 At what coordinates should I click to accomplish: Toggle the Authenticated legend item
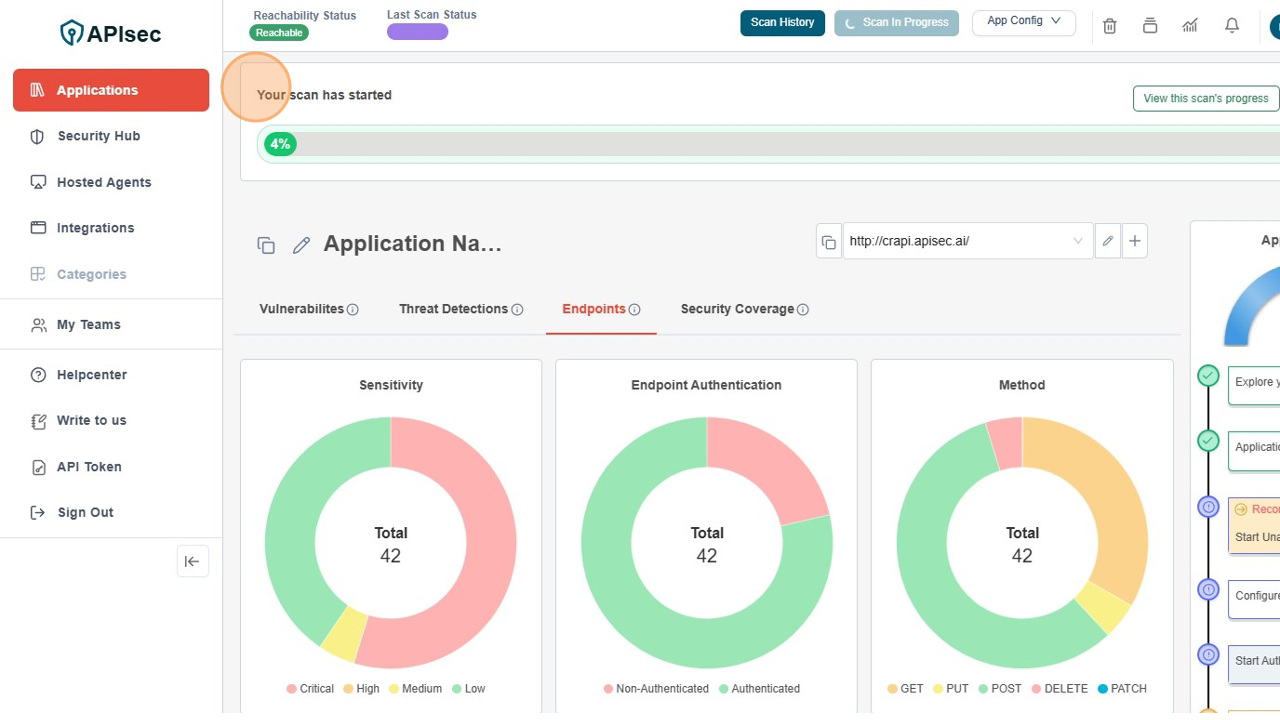(759, 689)
